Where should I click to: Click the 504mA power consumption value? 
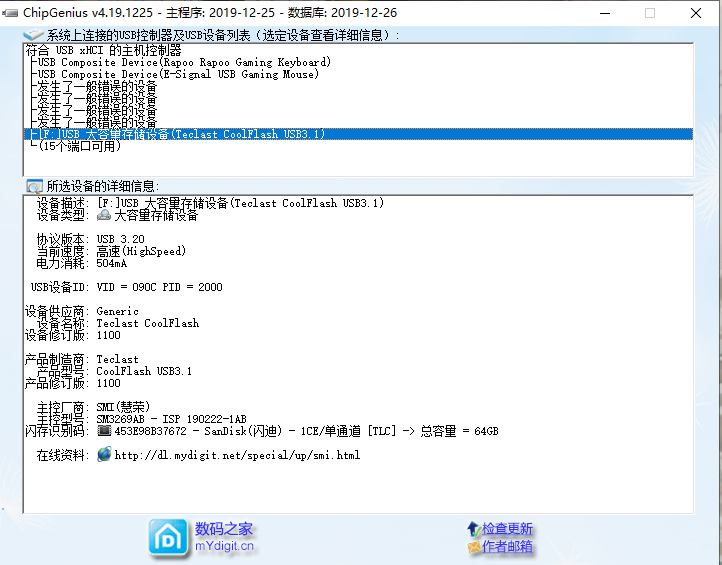111,263
